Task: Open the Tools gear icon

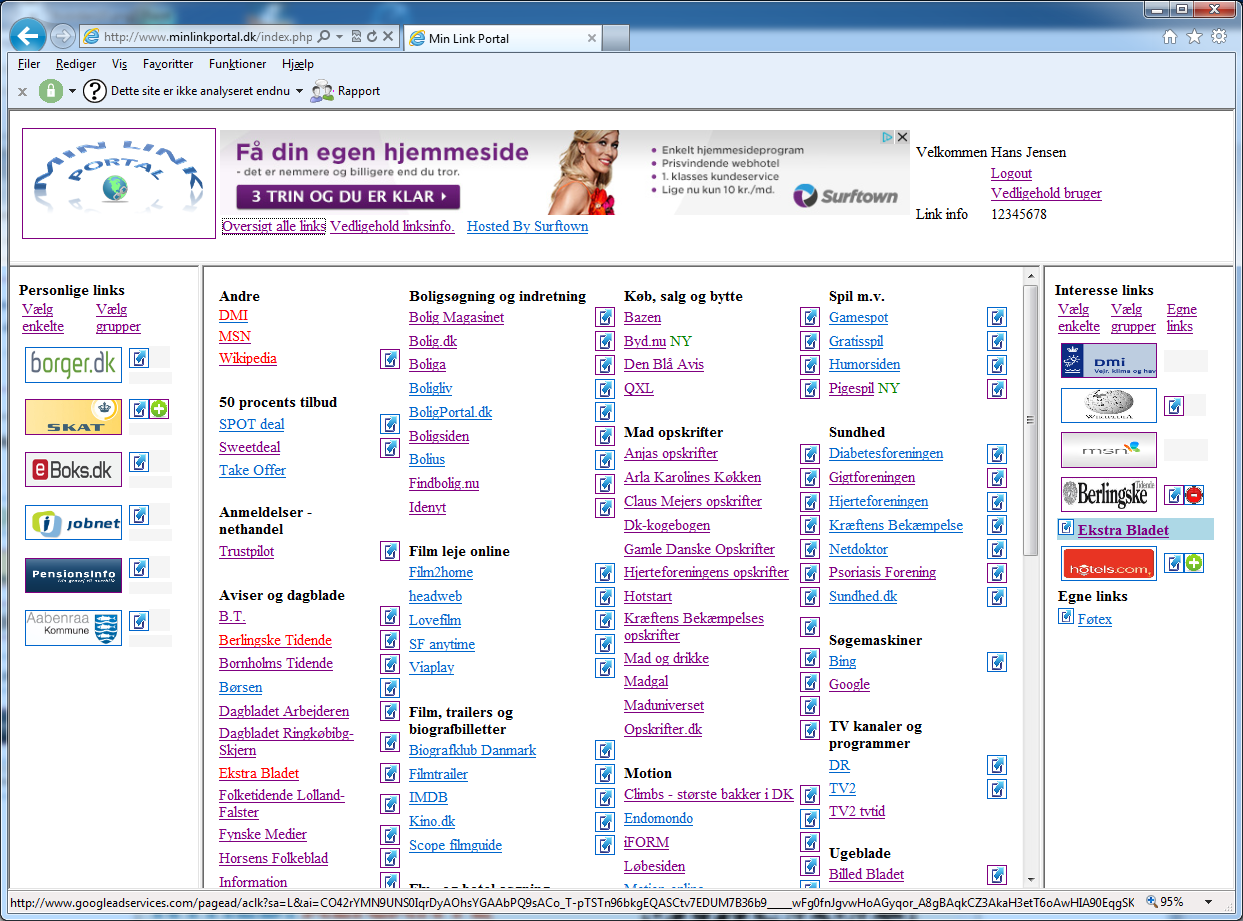Action: point(1219,37)
